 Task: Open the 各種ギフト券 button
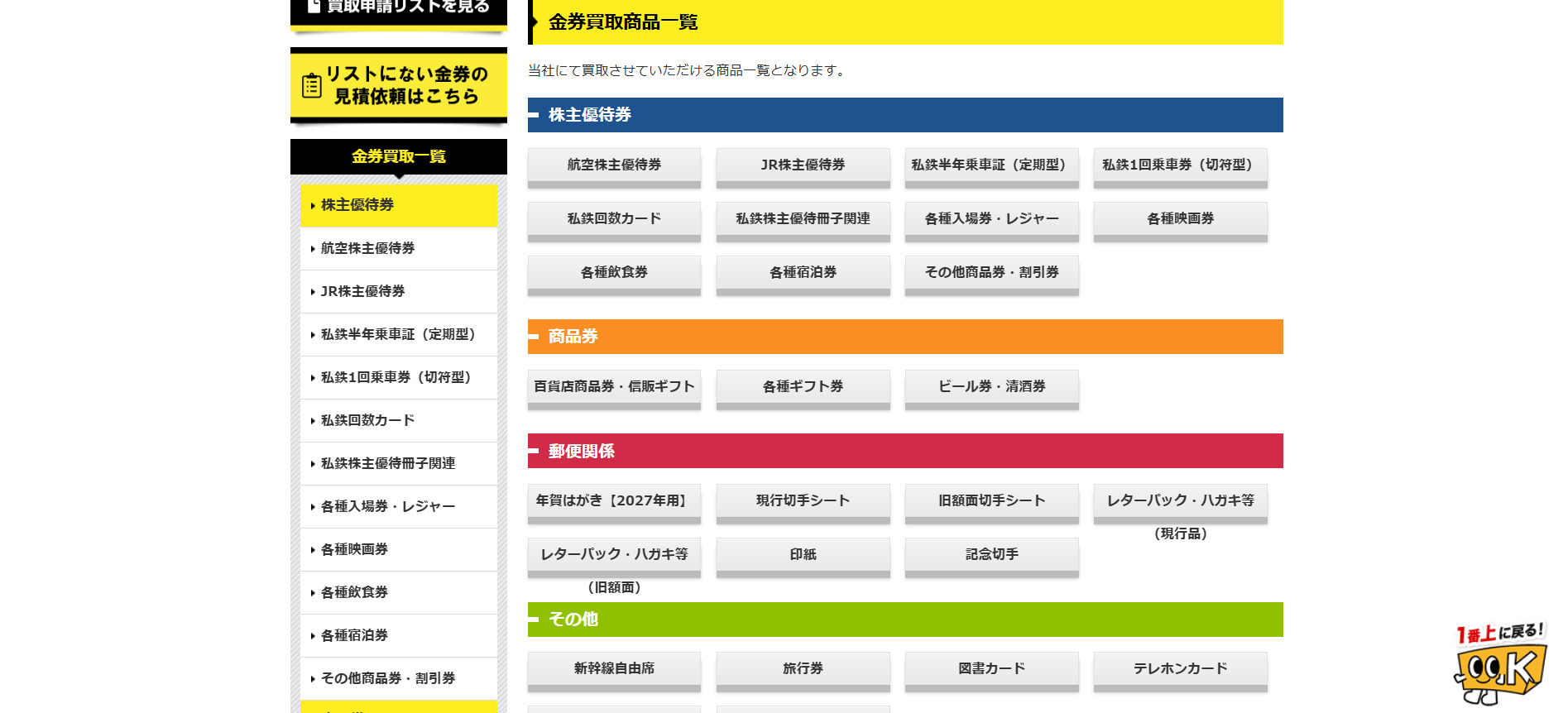(803, 390)
